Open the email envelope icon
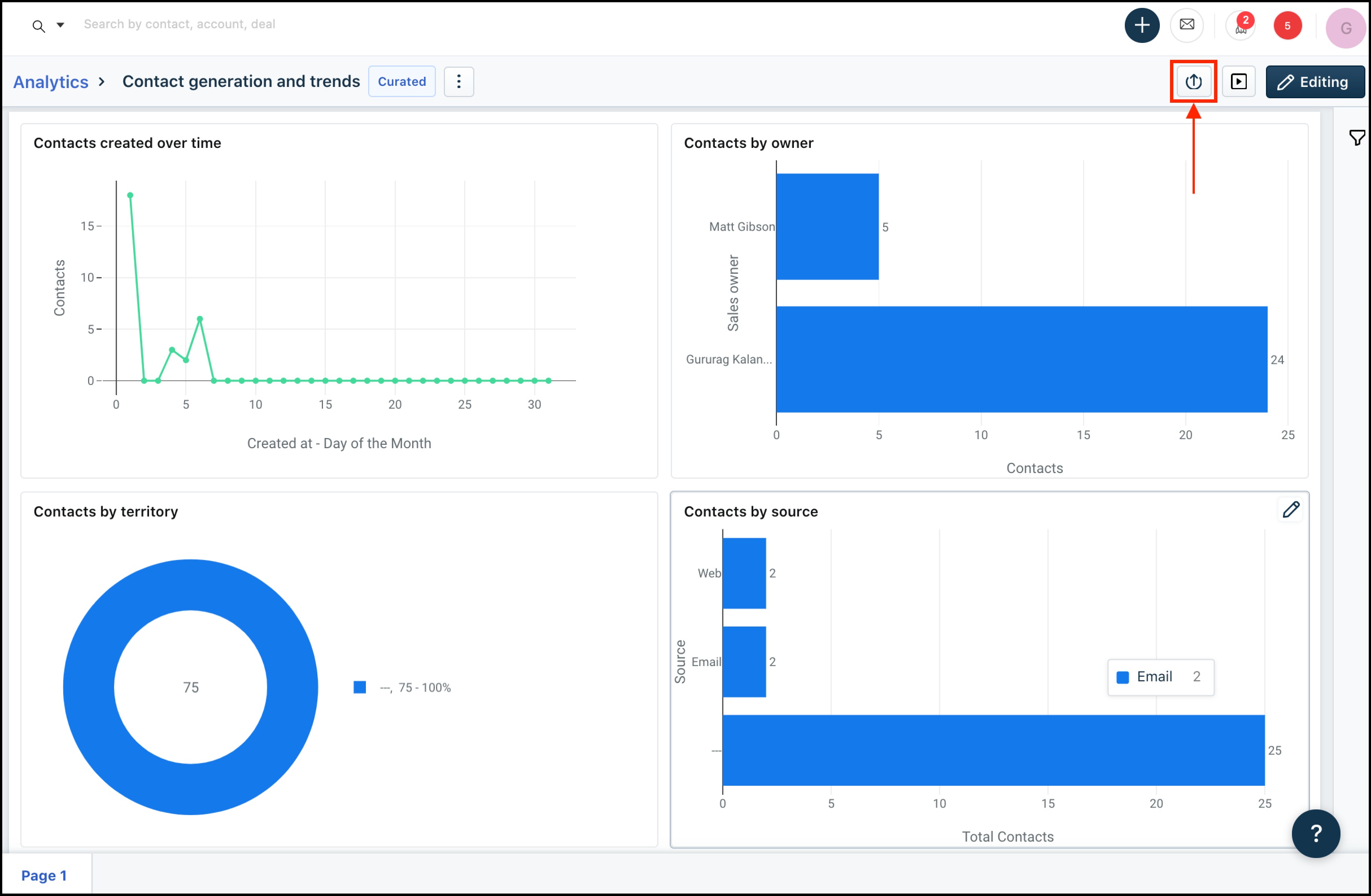The height and width of the screenshot is (896, 1371). (x=1187, y=25)
